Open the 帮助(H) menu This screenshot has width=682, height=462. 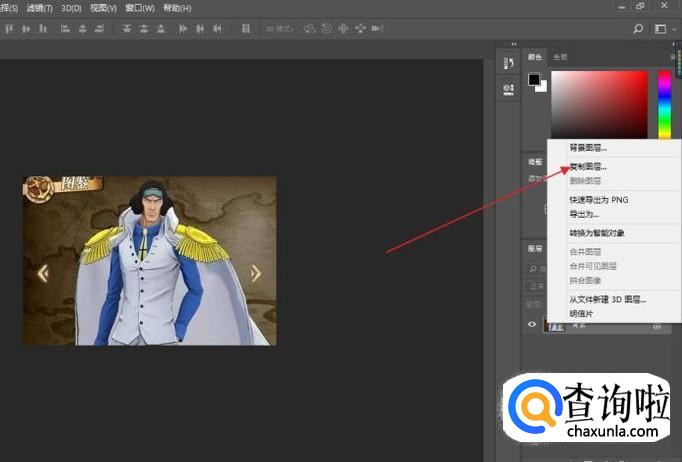coord(180,7)
